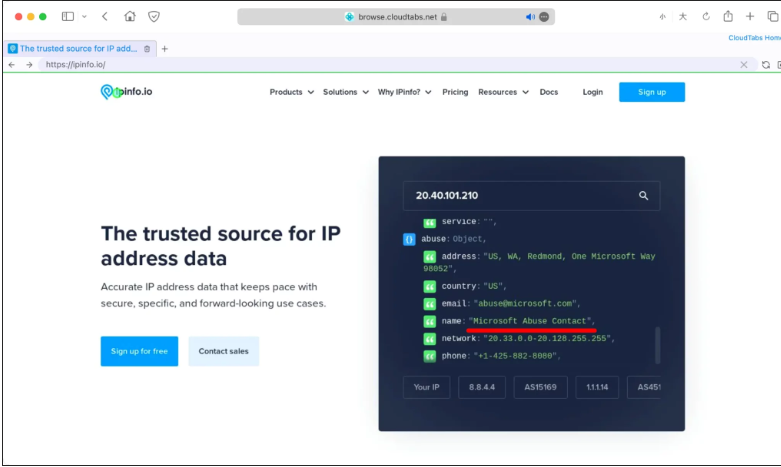Collapse the abuse object braces icon
The width and height of the screenshot is (781, 467).
point(409,239)
